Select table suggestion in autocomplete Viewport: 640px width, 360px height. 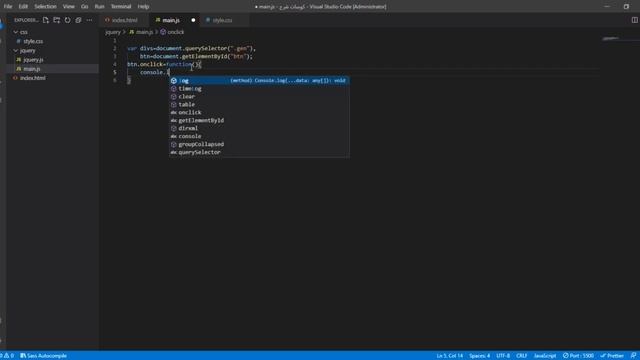(259, 104)
